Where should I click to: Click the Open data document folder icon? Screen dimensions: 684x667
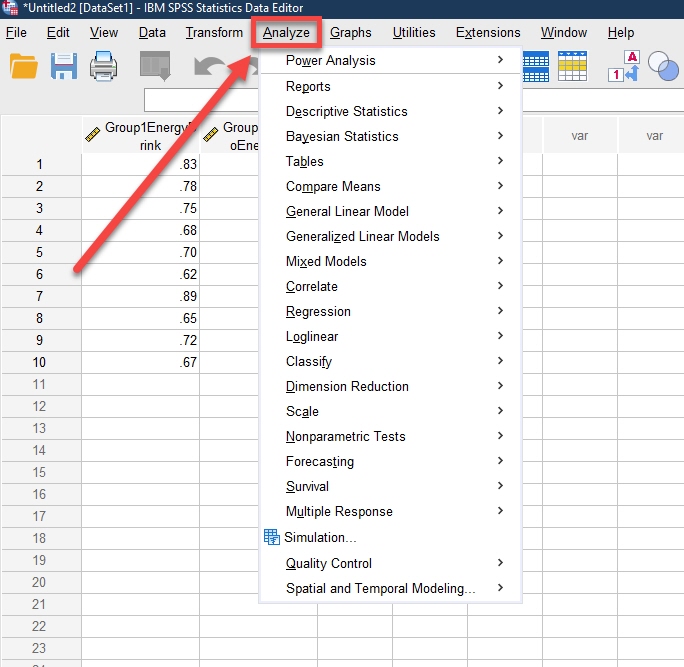click(x=24, y=66)
